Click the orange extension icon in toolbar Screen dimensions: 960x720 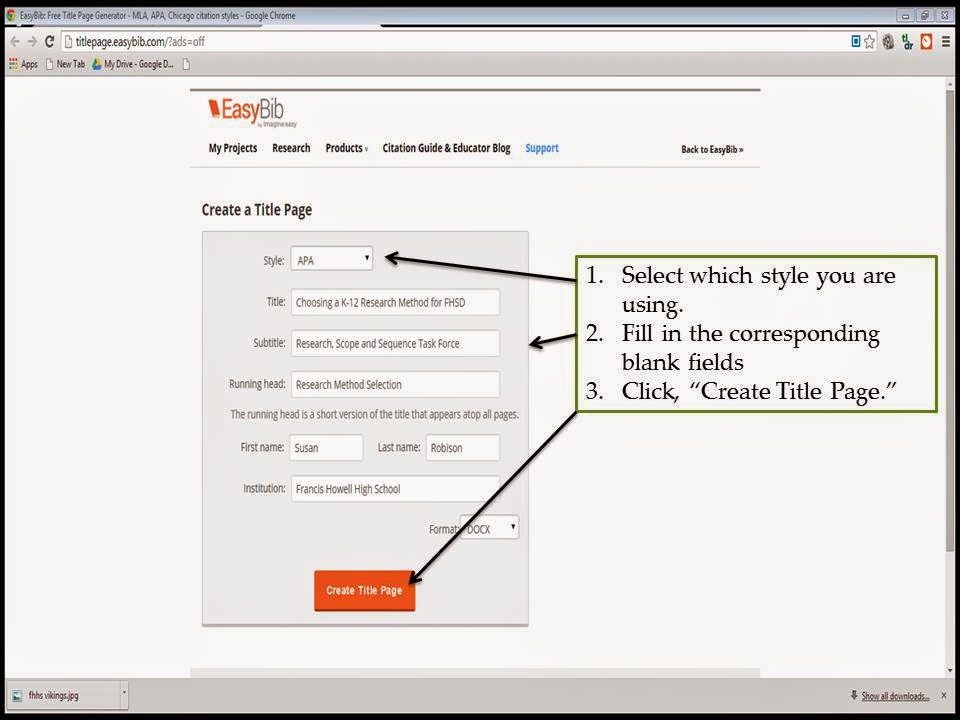(926, 42)
